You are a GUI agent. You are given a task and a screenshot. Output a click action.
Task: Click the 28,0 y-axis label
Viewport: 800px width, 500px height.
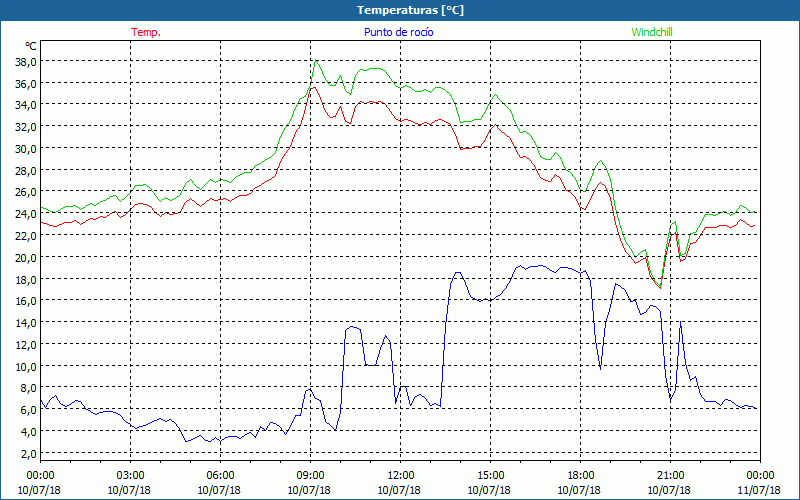point(26,170)
